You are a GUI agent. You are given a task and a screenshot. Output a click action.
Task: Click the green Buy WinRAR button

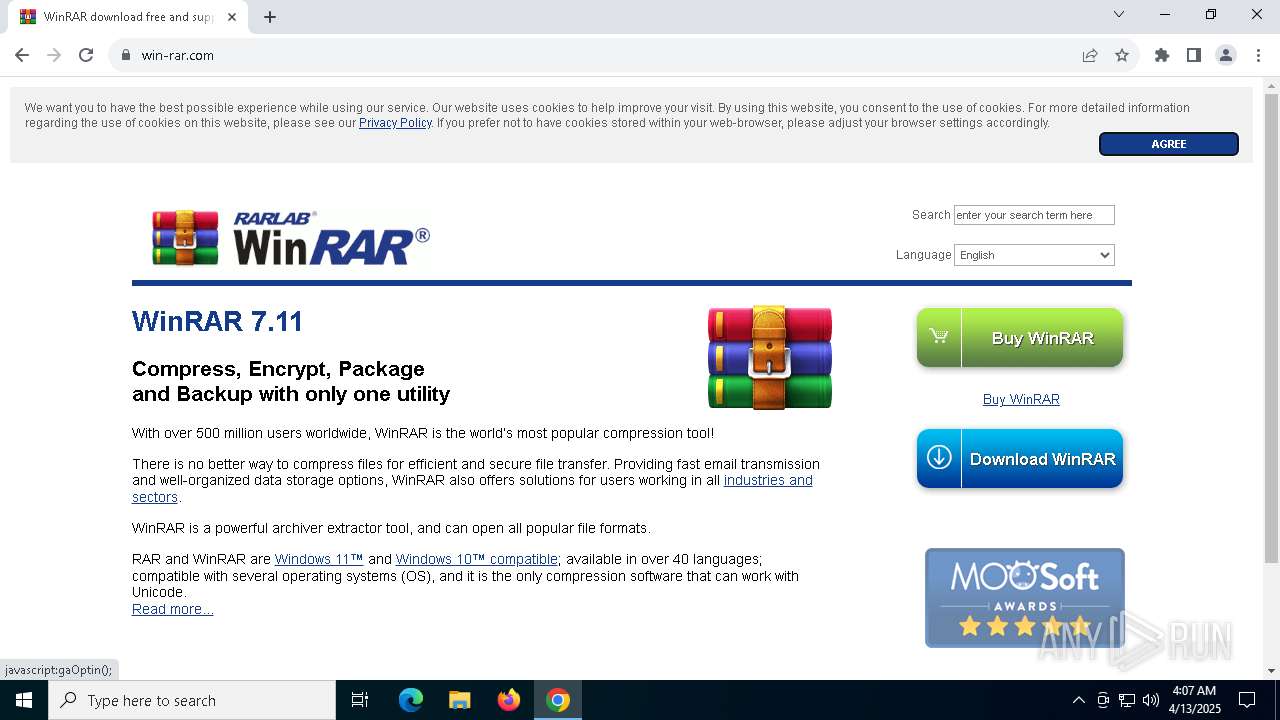click(1020, 337)
